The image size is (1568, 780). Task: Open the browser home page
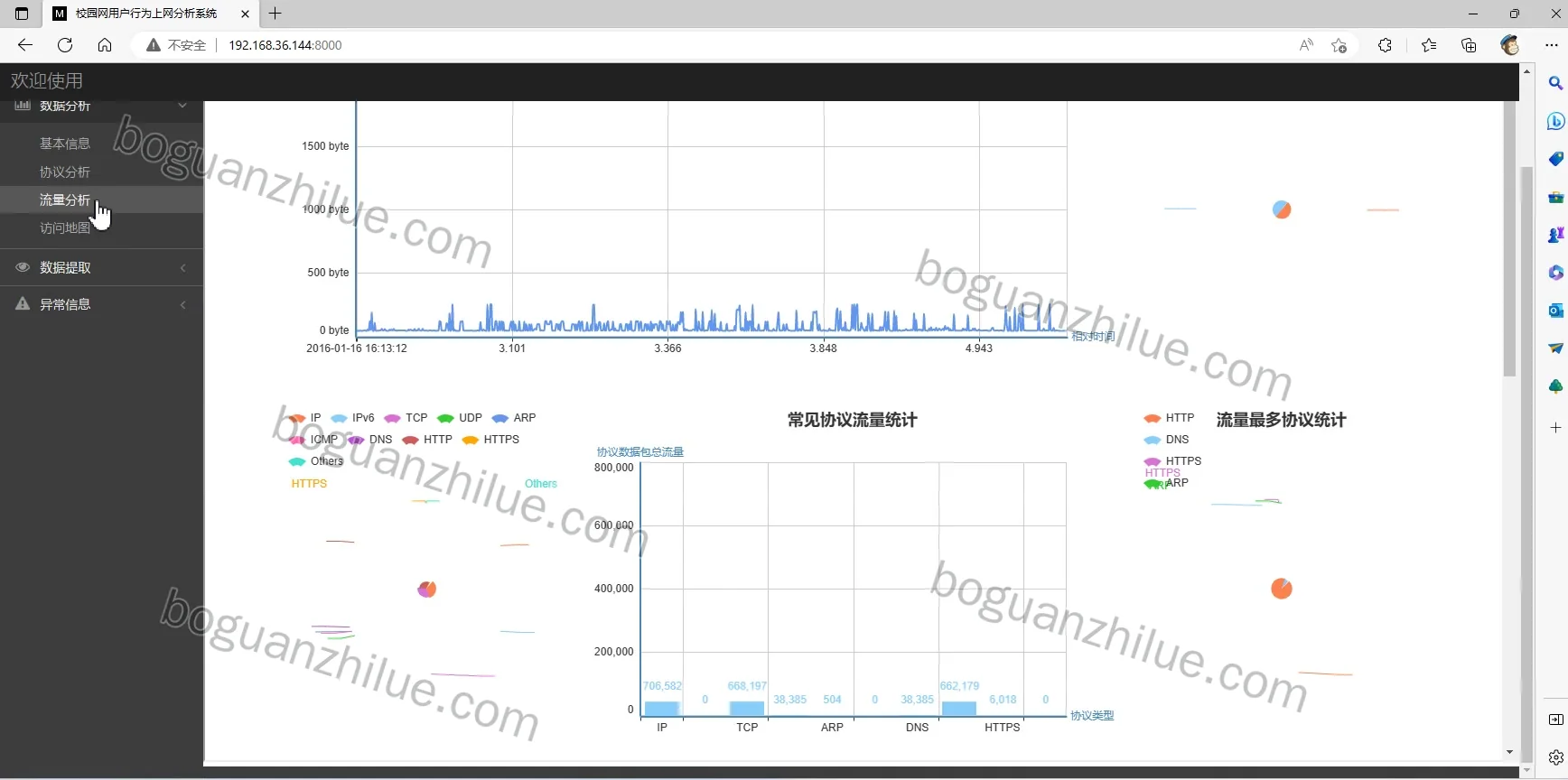click(105, 45)
